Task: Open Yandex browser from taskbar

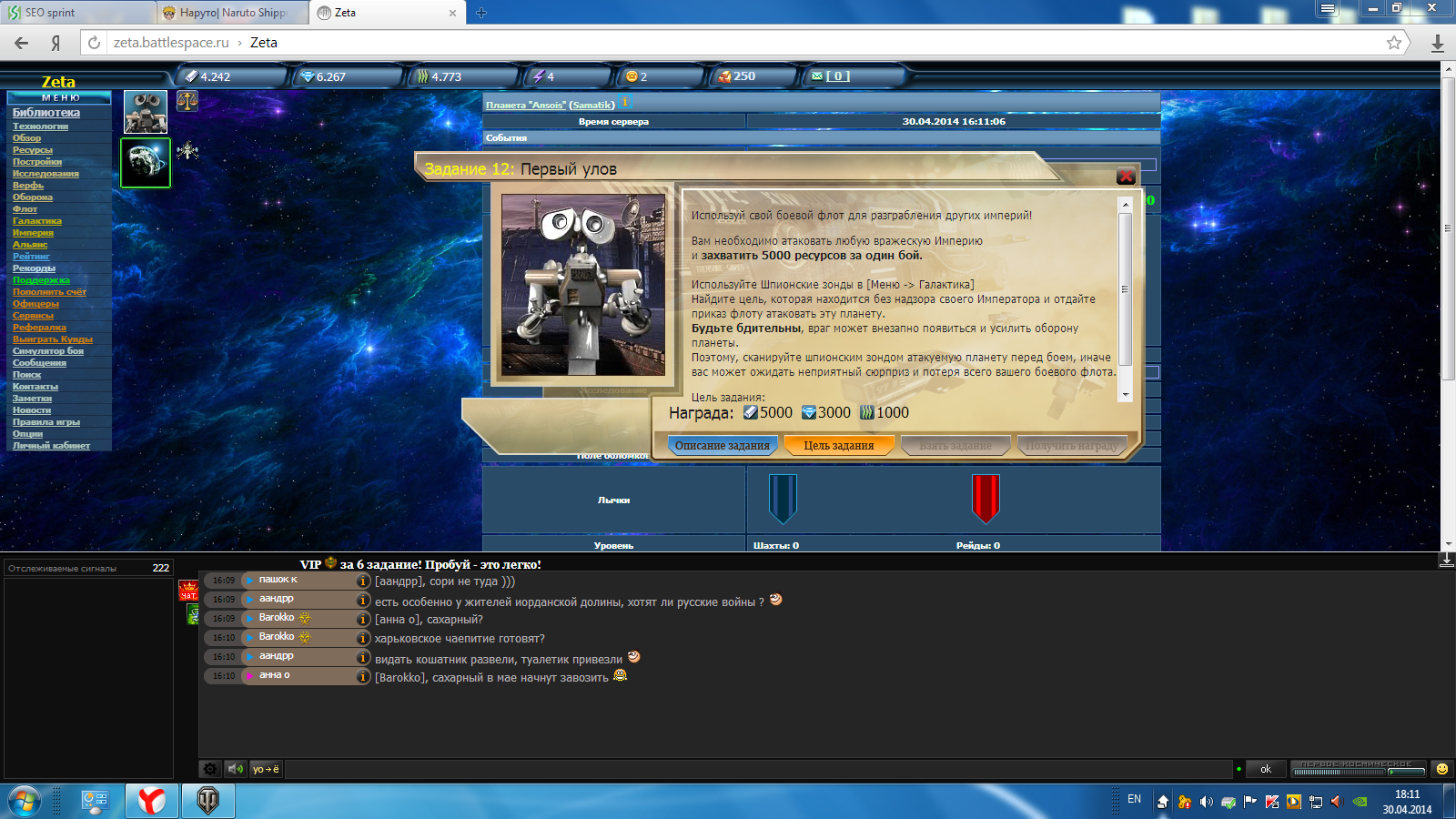Action: (152, 801)
